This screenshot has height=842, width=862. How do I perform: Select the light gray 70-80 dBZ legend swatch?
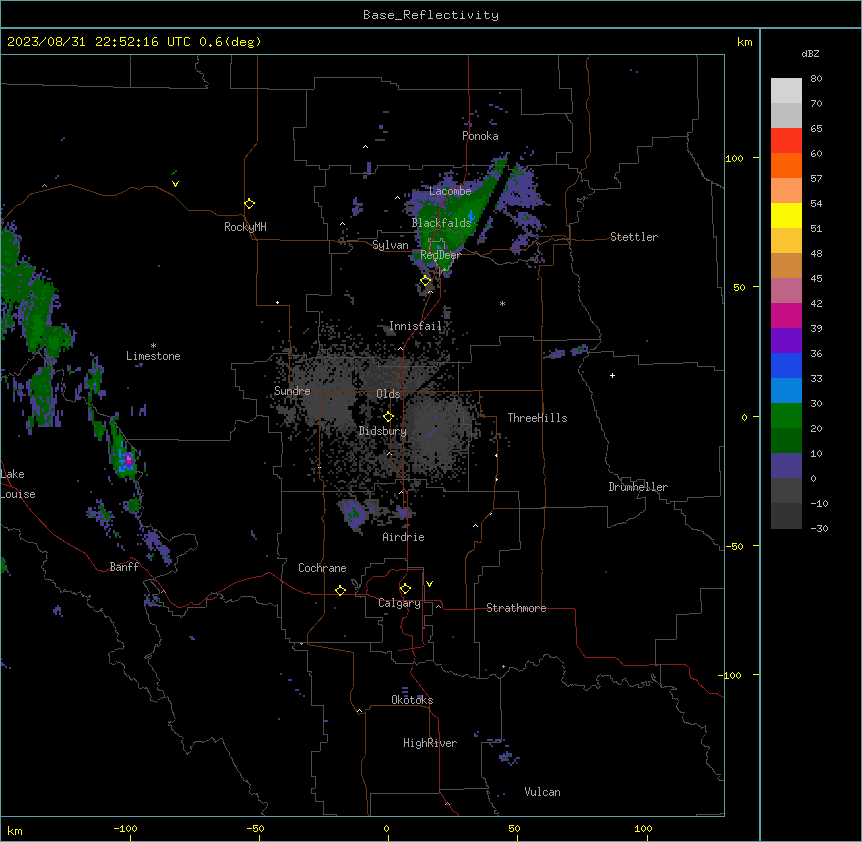coord(786,91)
